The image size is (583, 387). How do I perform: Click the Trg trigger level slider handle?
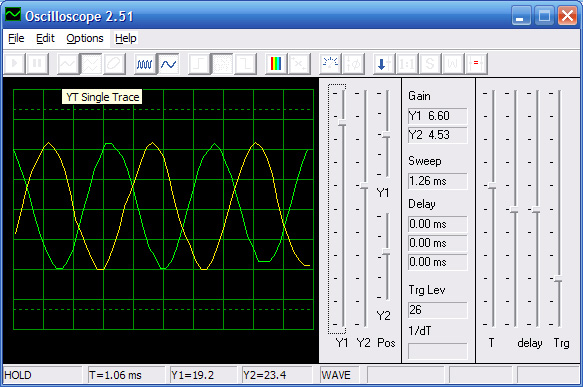(x=558, y=278)
